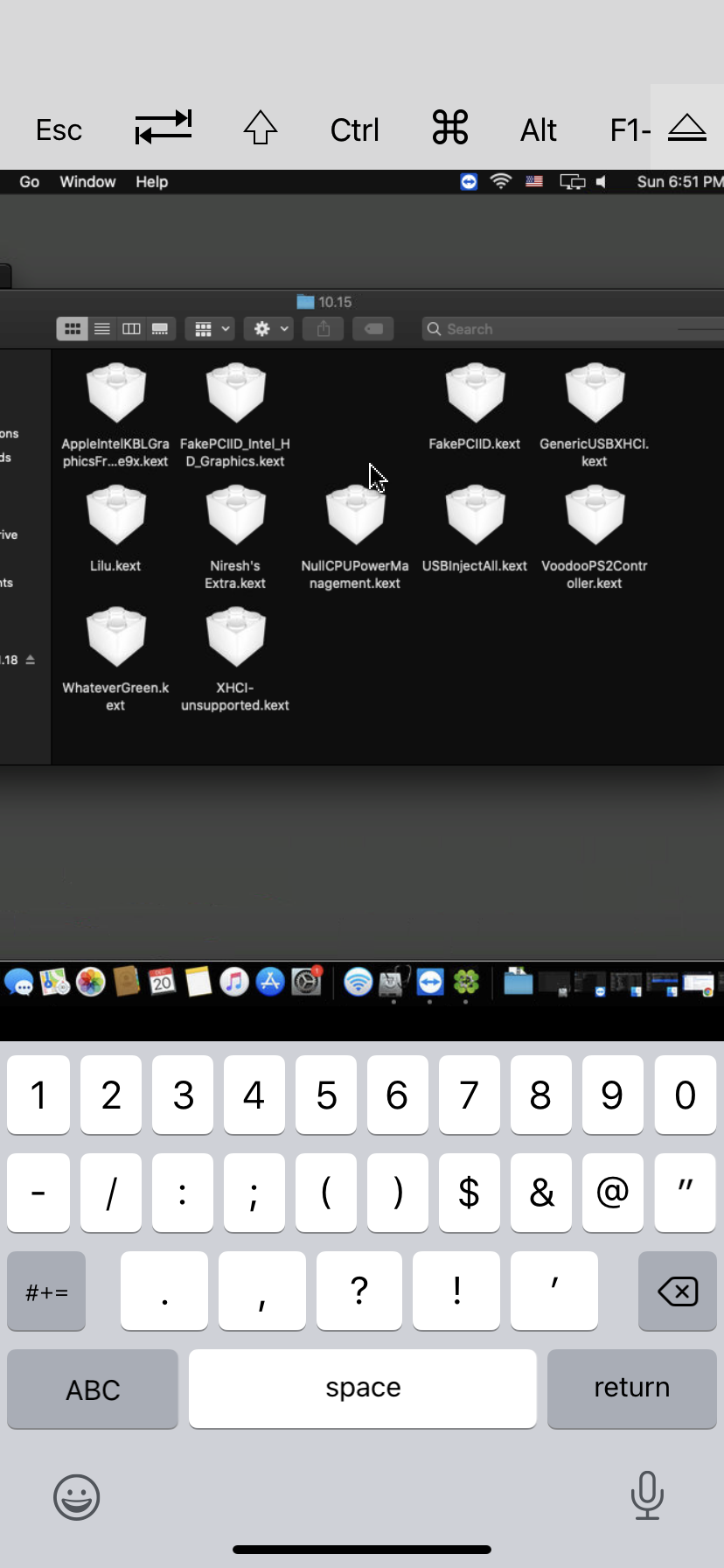The height and width of the screenshot is (1568, 724).
Task: Switch keyboard to #+= symbols
Action: pos(46,1291)
